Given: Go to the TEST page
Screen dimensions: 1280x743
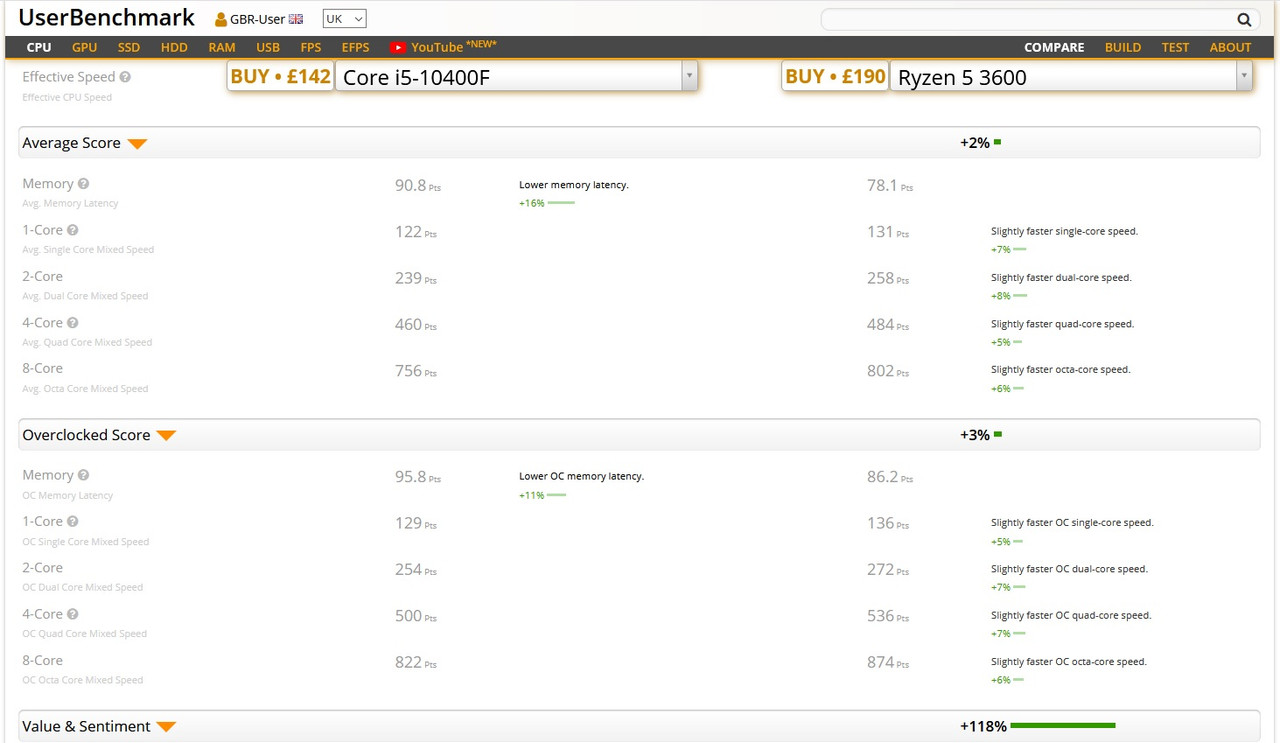Looking at the screenshot, I should pyautogui.click(x=1175, y=47).
